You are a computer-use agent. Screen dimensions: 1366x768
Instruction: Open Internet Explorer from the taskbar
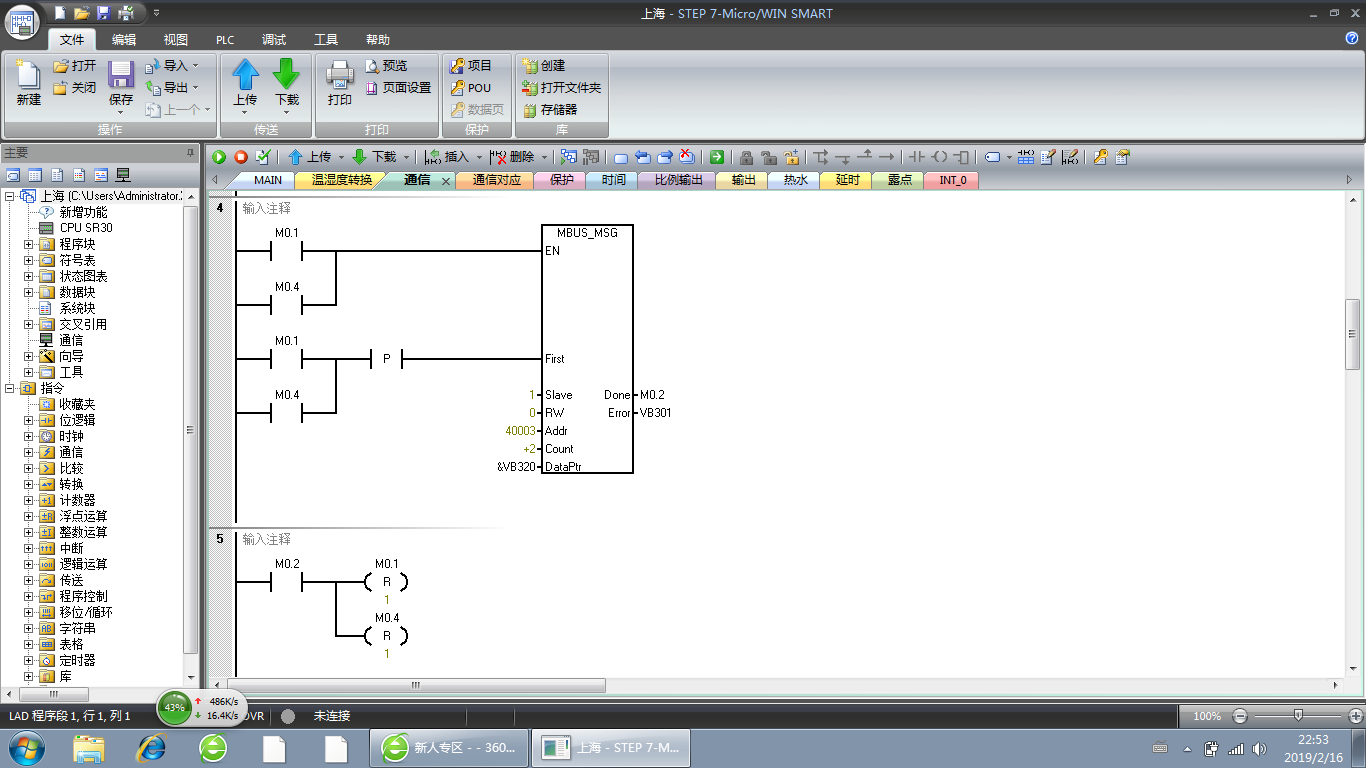coord(151,747)
